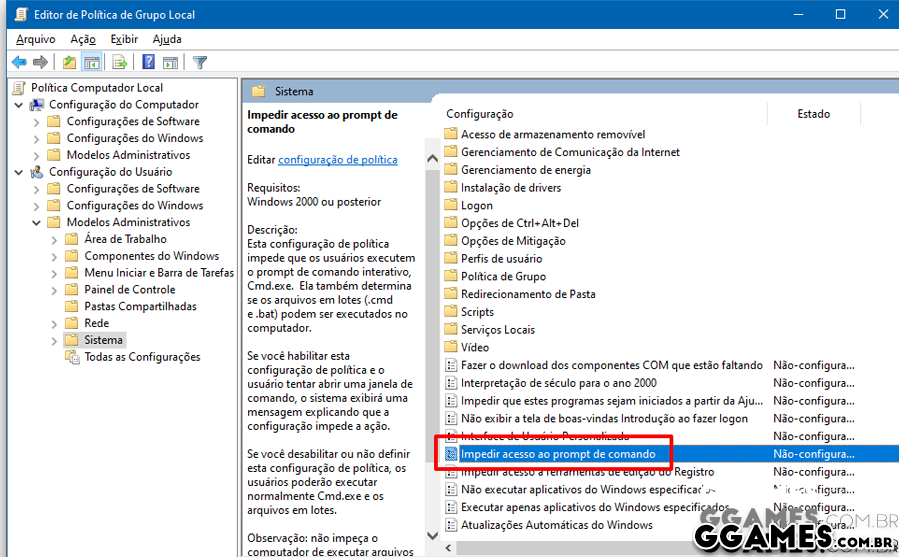Toggle the Show/Hide Console Tree toolbar icon
Image resolution: width=899 pixels, height=557 pixels.
coord(91,63)
